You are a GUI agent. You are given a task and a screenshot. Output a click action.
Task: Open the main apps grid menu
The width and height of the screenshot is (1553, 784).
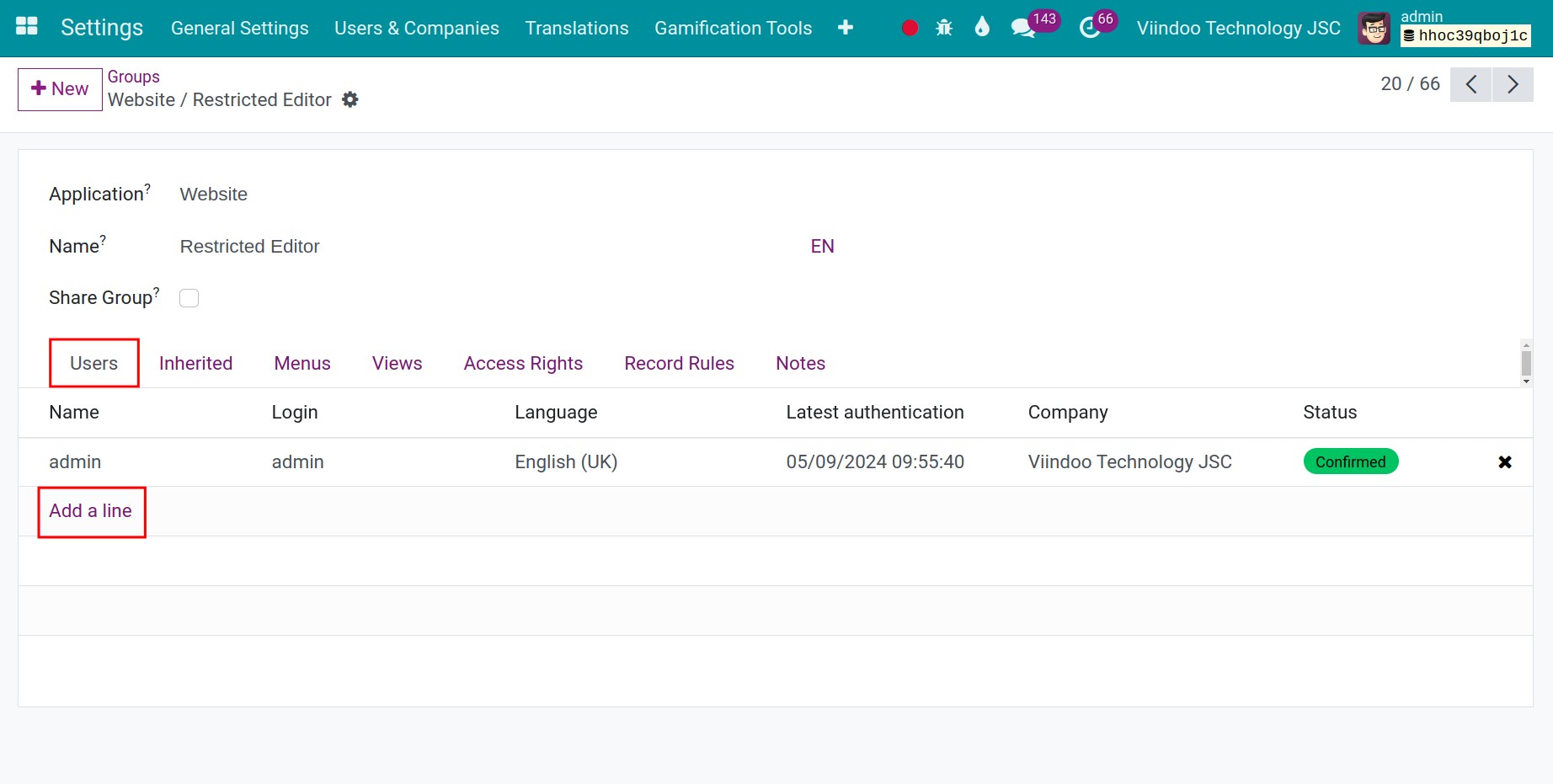tap(27, 27)
